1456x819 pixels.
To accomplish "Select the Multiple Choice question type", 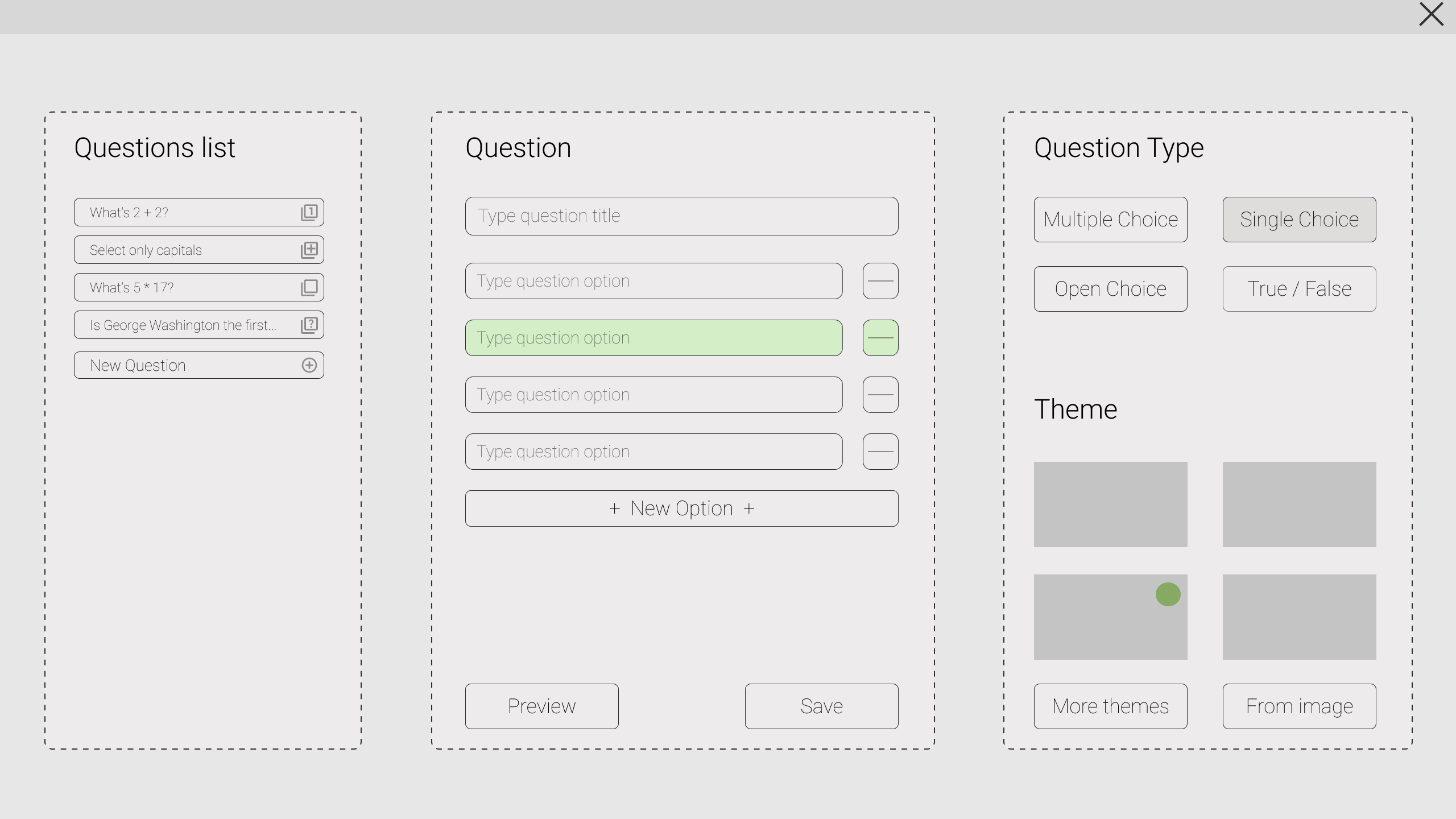I will coord(1110,220).
